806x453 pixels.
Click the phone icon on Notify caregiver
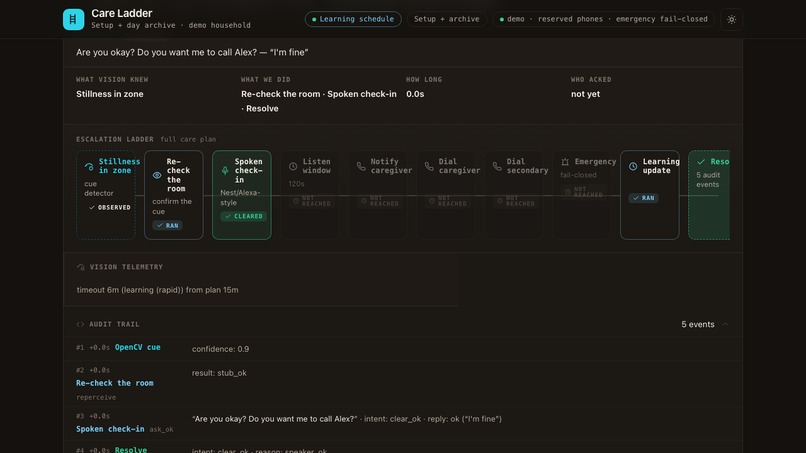[x=361, y=166]
